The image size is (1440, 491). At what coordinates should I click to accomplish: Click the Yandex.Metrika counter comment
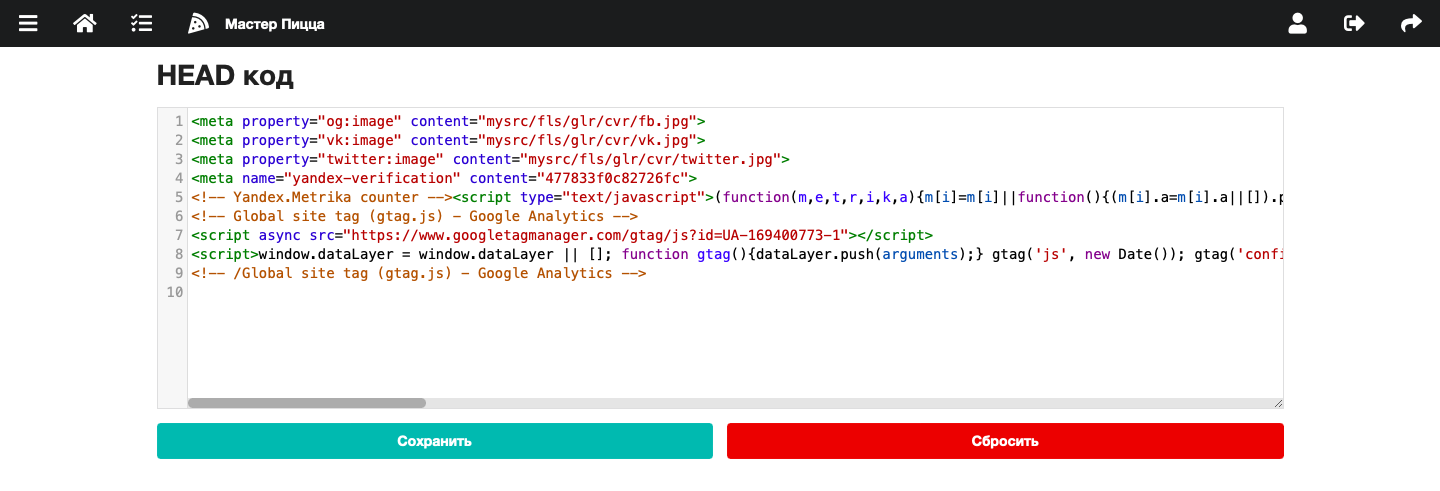pos(322,197)
